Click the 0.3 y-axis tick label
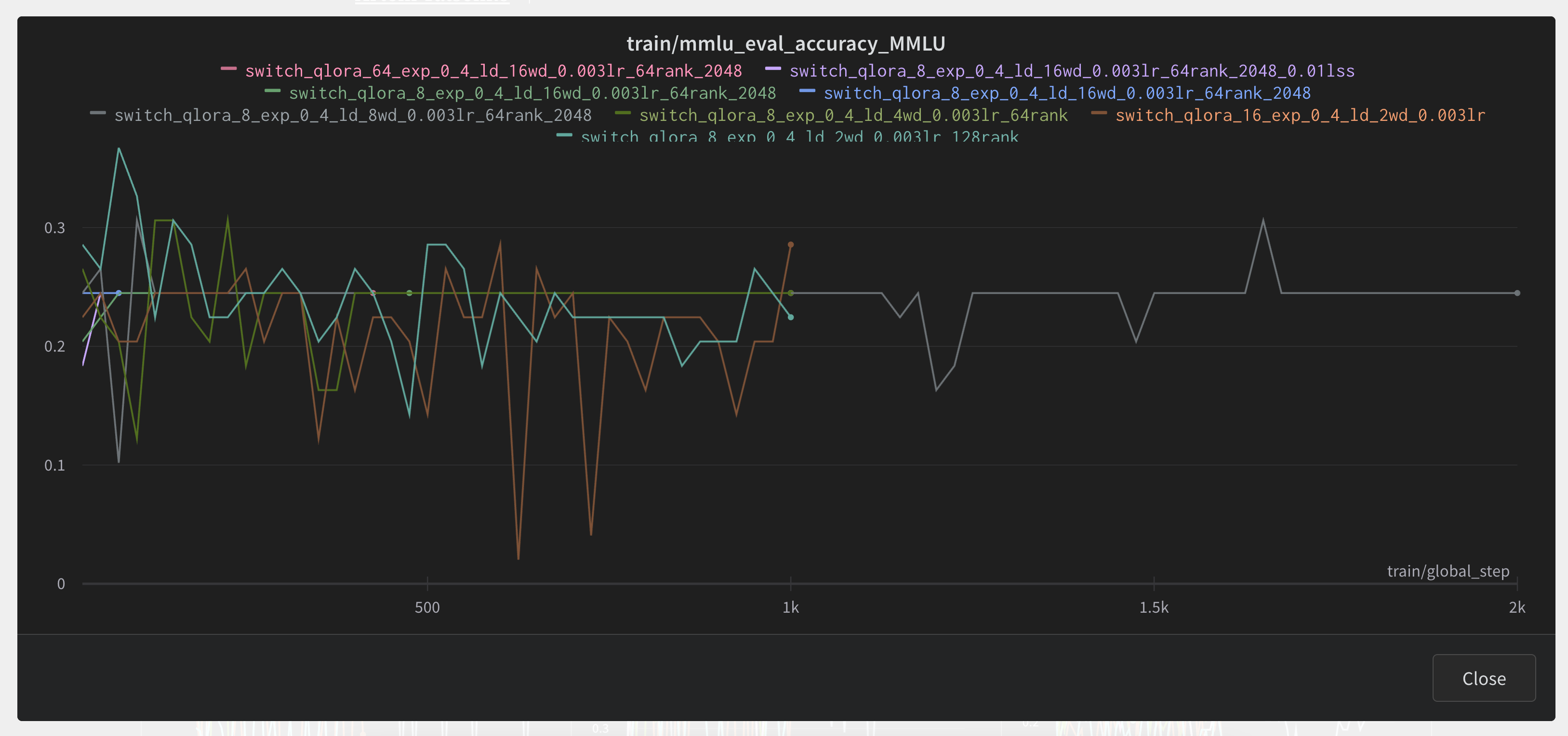Screen dimensions: 1568x736 54,228
